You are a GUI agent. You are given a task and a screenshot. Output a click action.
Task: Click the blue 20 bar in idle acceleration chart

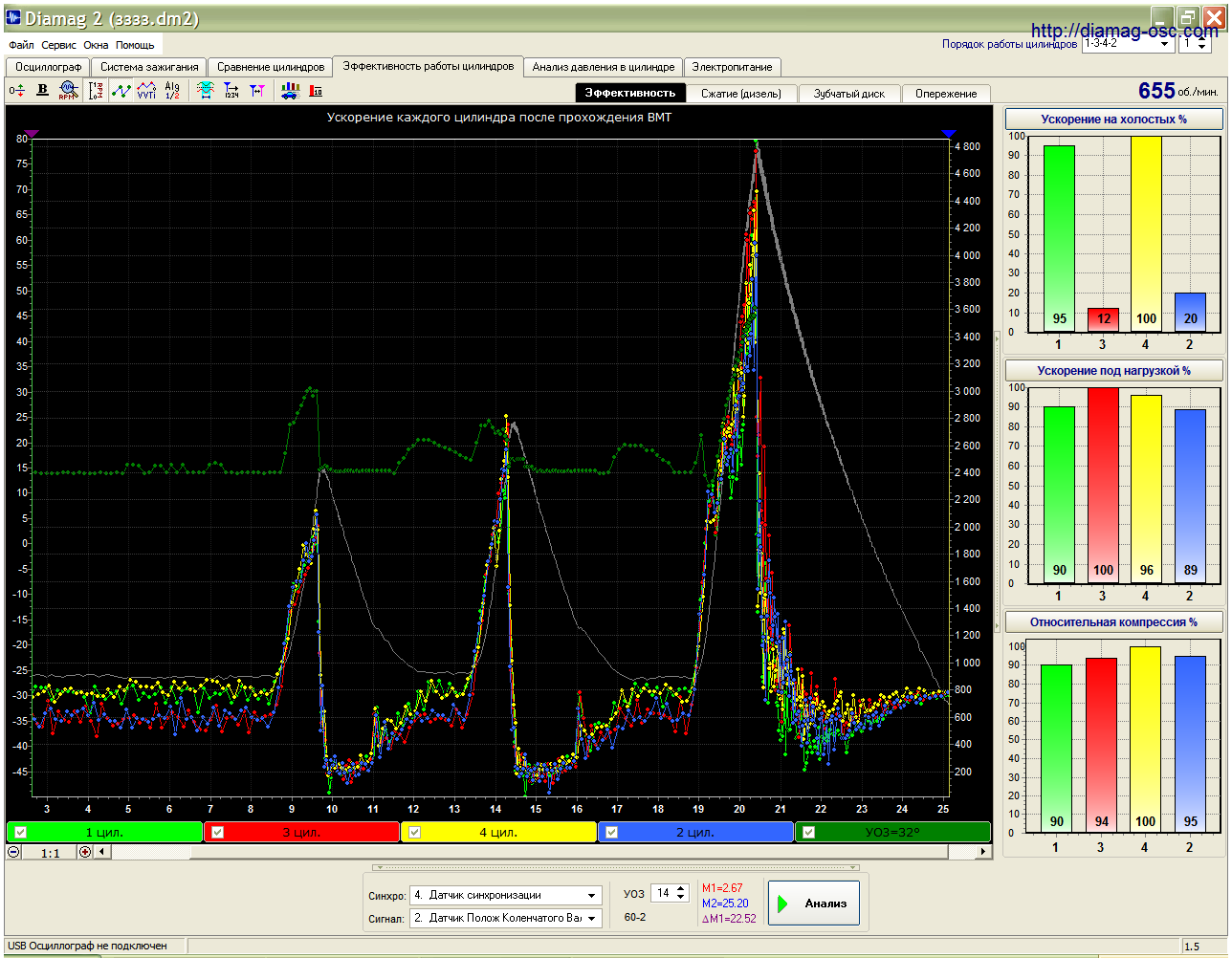pos(1190,312)
